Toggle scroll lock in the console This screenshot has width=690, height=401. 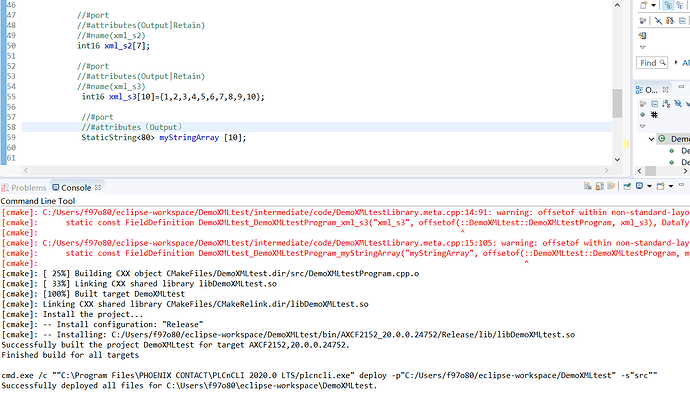pyautogui.click(x=599, y=186)
